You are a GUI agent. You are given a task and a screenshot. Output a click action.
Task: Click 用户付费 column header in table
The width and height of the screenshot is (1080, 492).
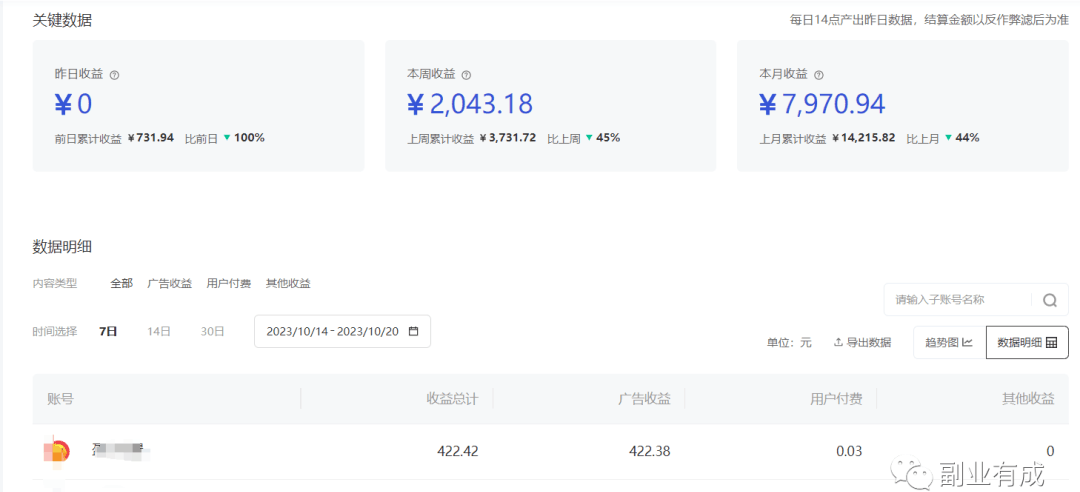(836, 398)
